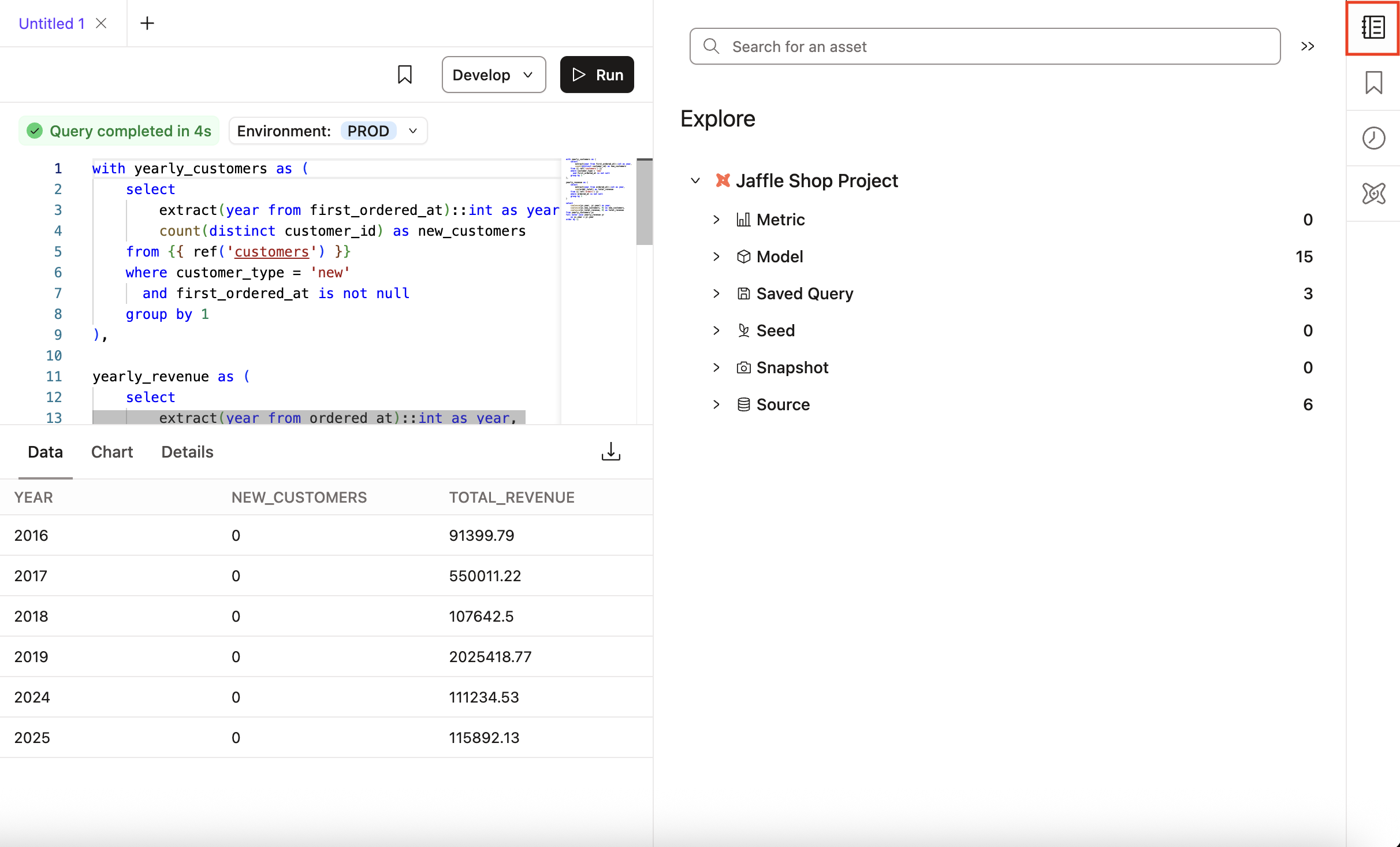
Task: Expand the Model category in Explore
Action: [716, 257]
